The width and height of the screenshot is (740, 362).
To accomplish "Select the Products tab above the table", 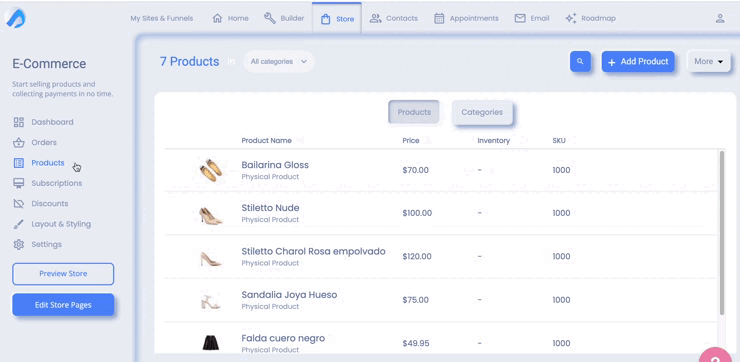I will point(414,112).
